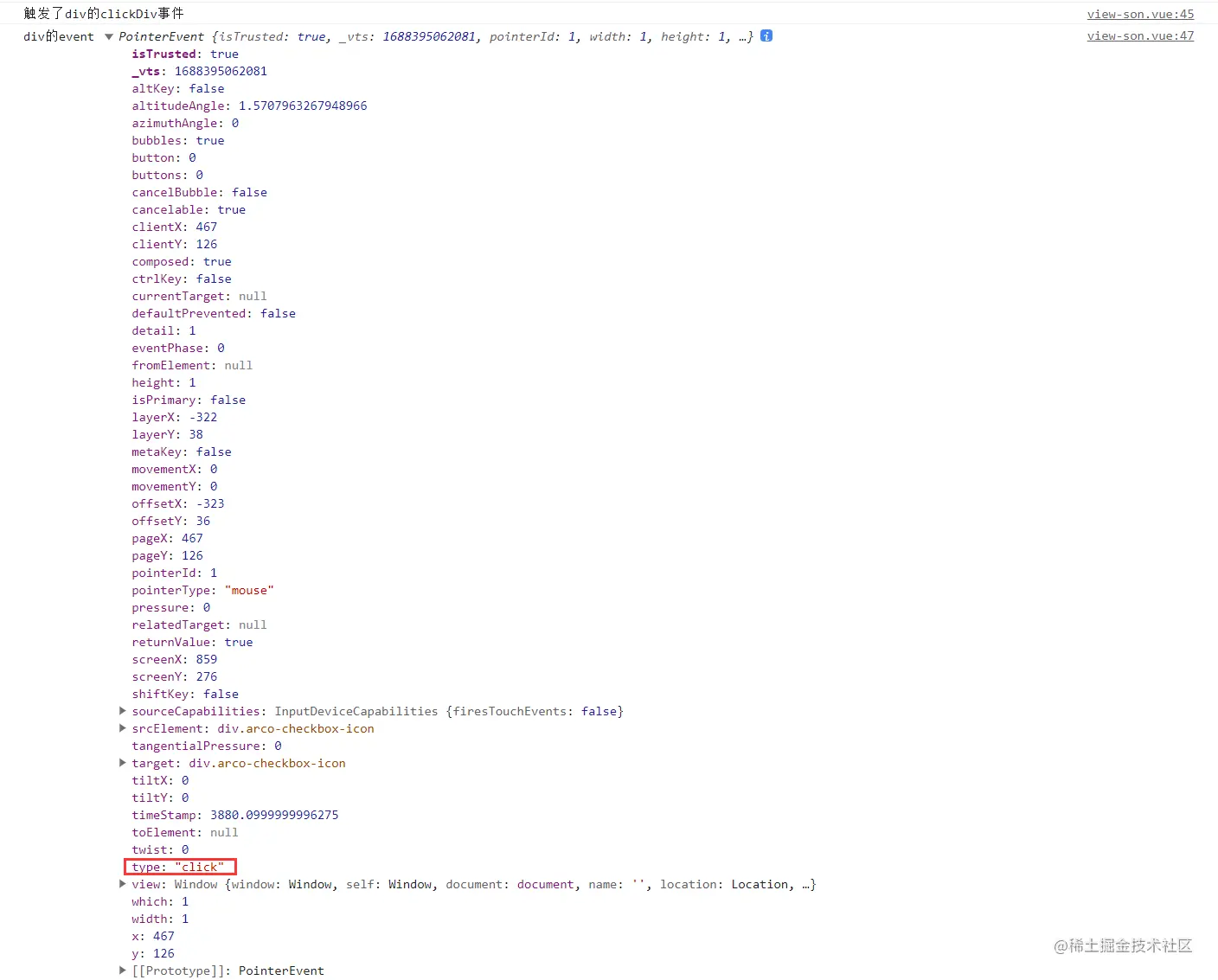Open the view-son.vue:47 source link
Screen dimensions: 1218x980
pyautogui.click(x=1140, y=36)
